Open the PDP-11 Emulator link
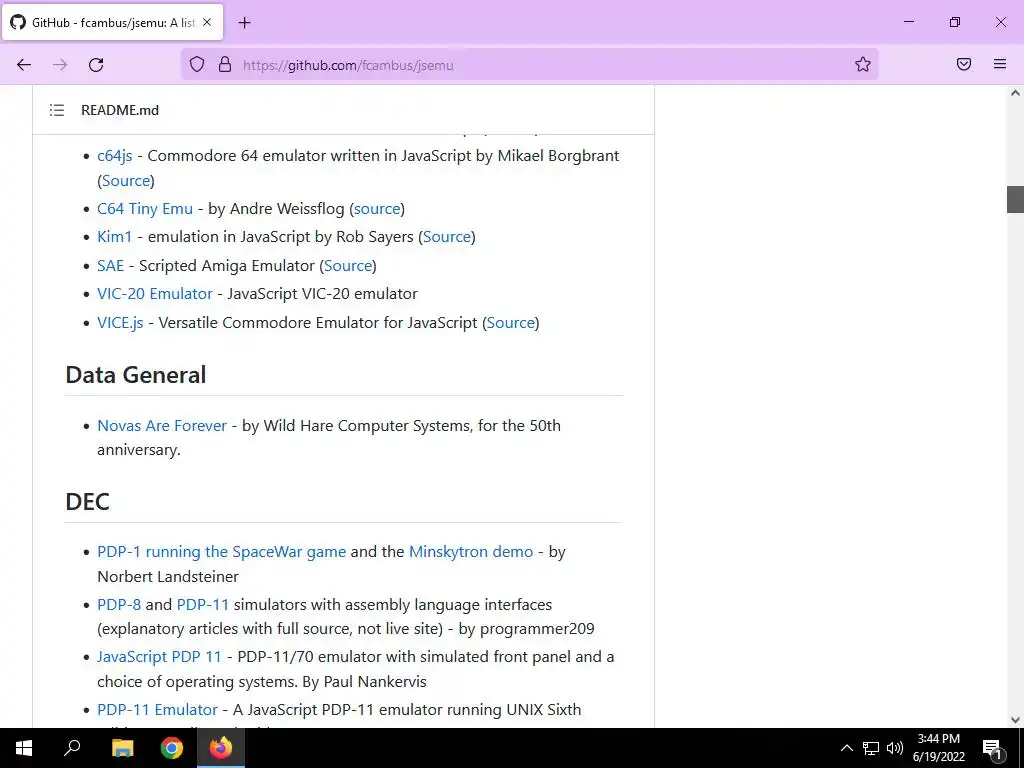 (157, 709)
